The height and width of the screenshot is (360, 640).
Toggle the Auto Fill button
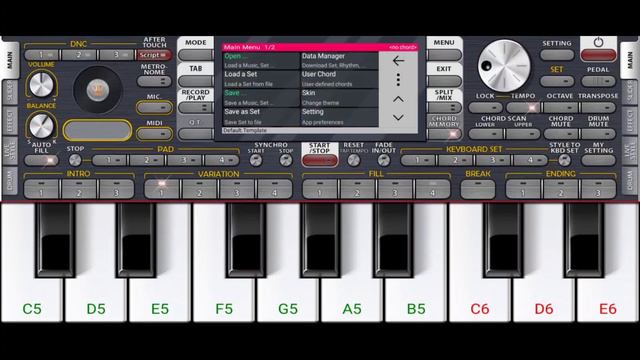coord(41,160)
